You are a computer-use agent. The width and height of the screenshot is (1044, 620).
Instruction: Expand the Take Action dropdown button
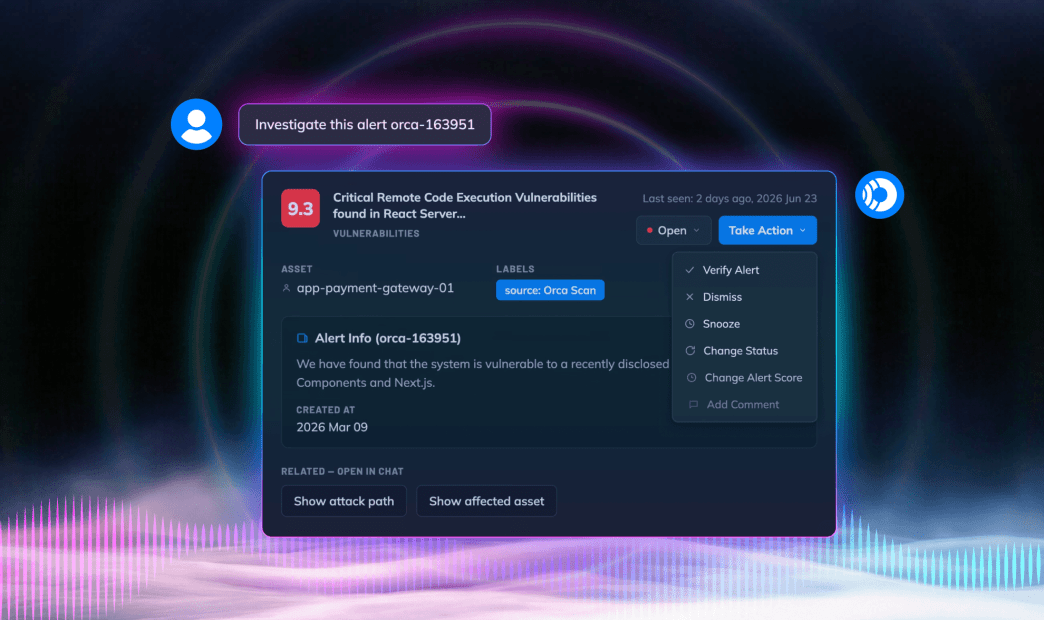pos(768,230)
